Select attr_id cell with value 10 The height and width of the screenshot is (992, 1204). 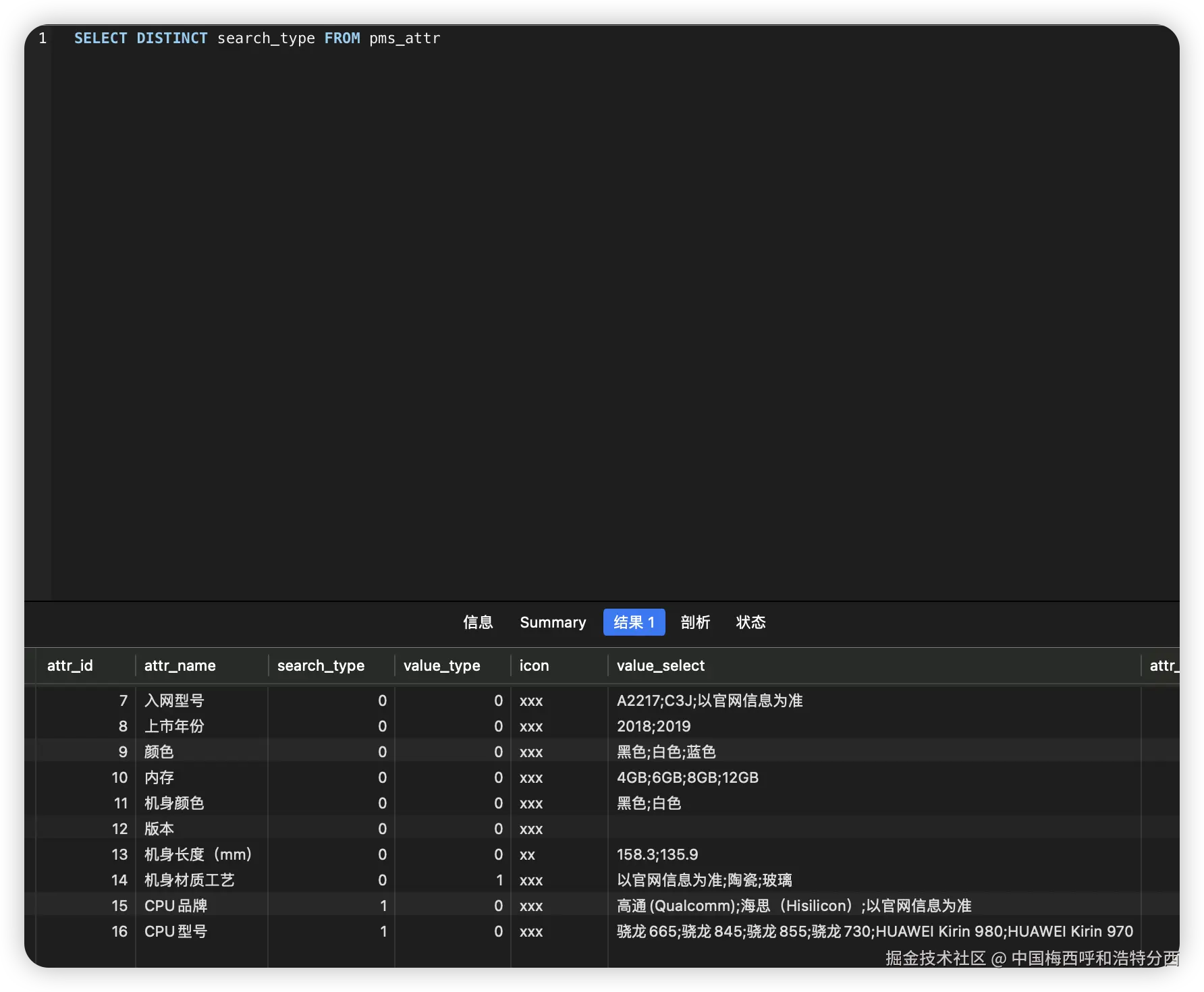[x=86, y=777]
